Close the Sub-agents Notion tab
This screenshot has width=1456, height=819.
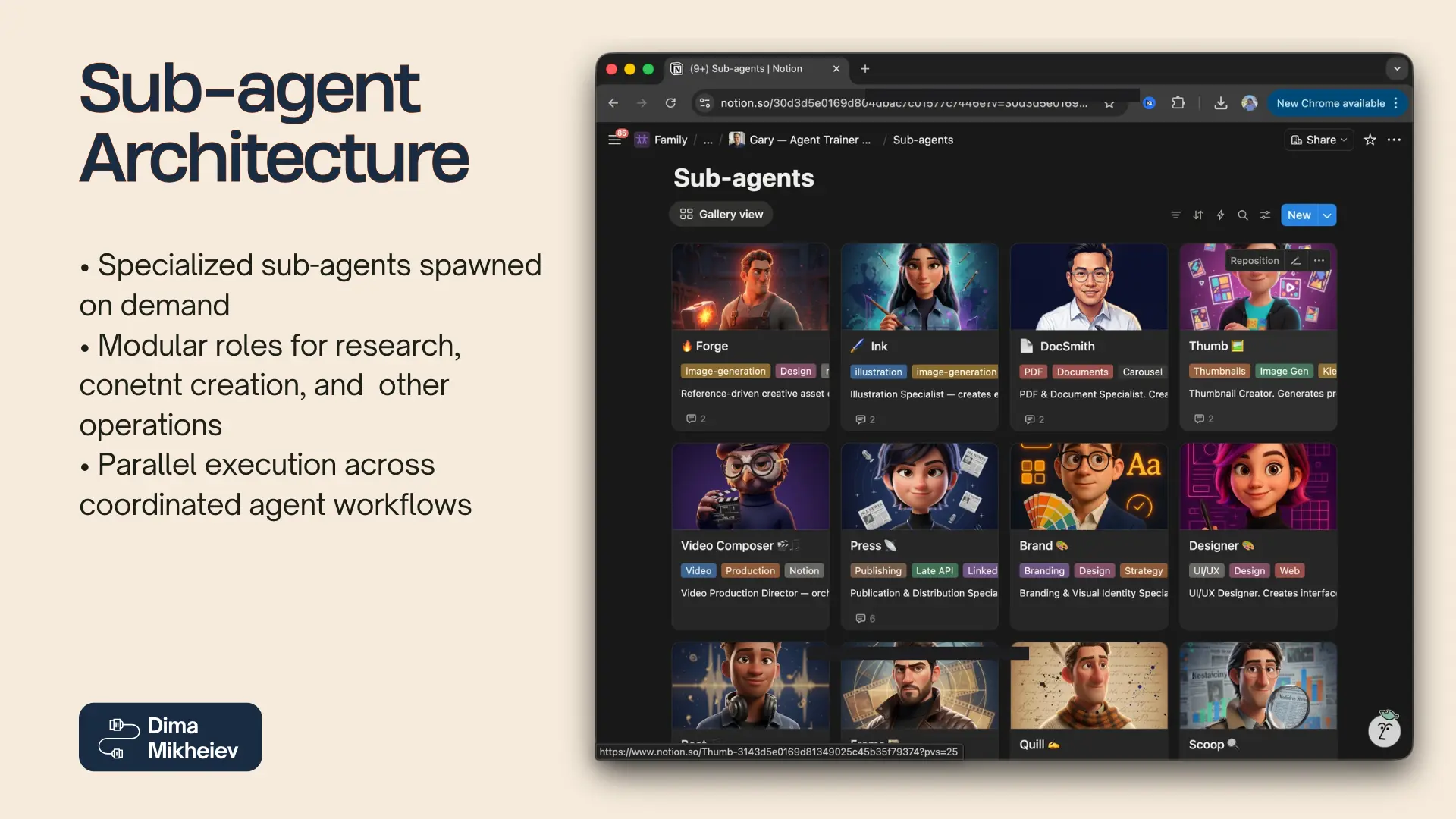[836, 69]
